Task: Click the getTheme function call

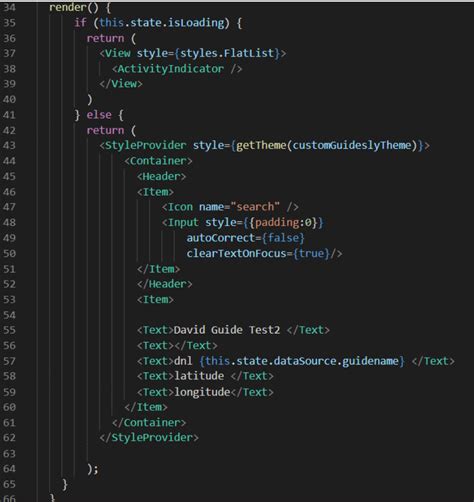Action: tap(261, 146)
